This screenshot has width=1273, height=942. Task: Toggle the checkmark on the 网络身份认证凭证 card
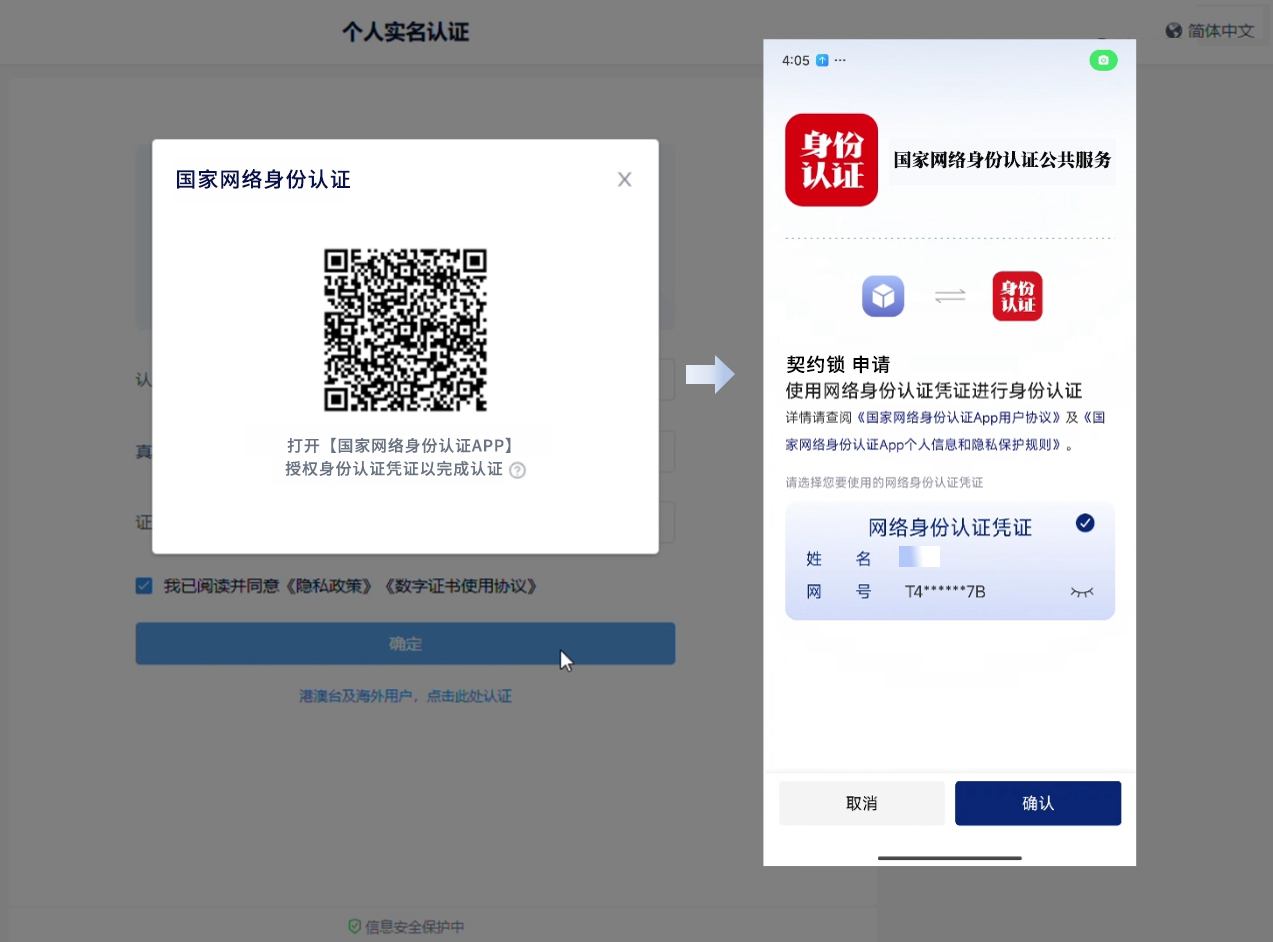pyautogui.click(x=1085, y=523)
